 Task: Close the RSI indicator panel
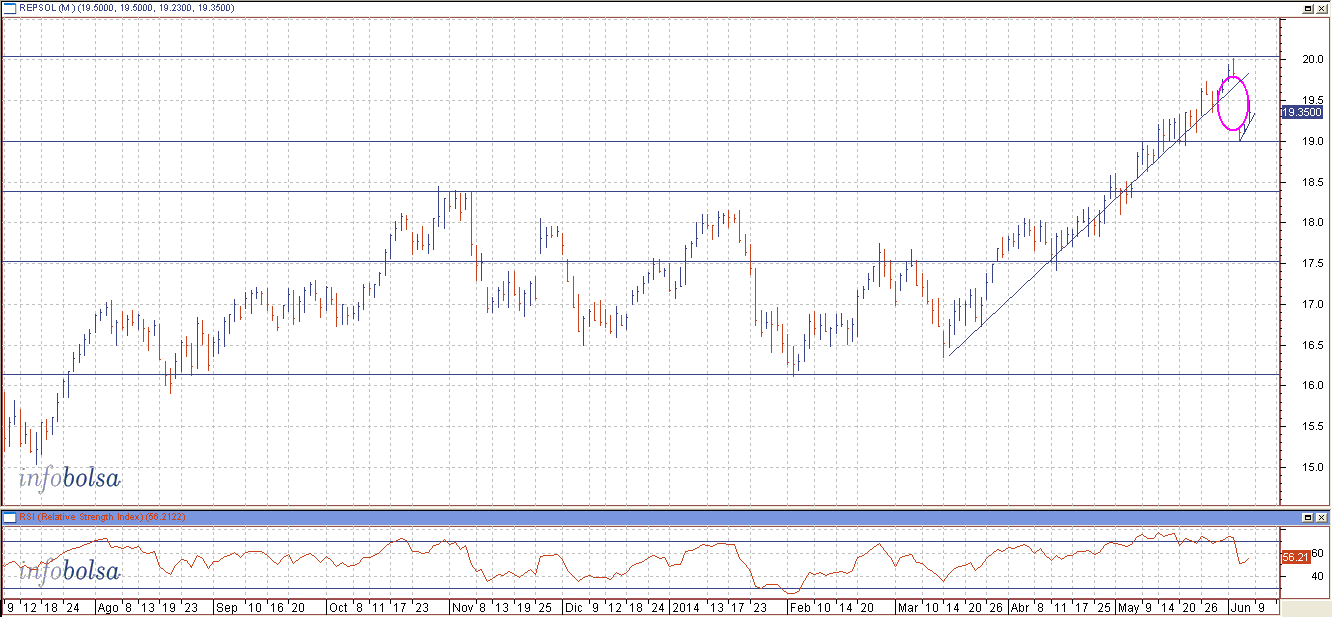click(x=1323, y=517)
